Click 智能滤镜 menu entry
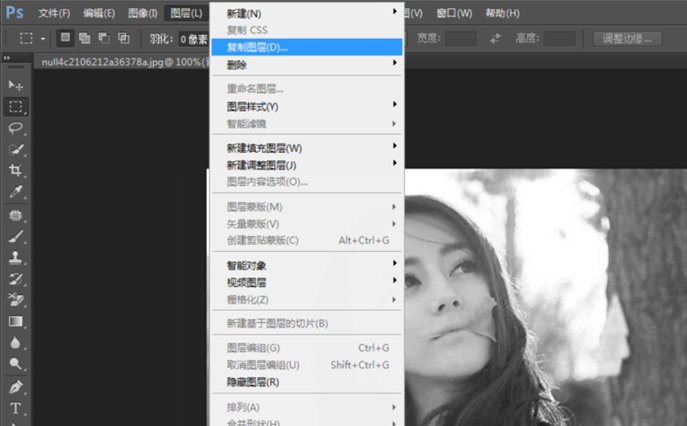The image size is (687, 426). [x=307, y=124]
